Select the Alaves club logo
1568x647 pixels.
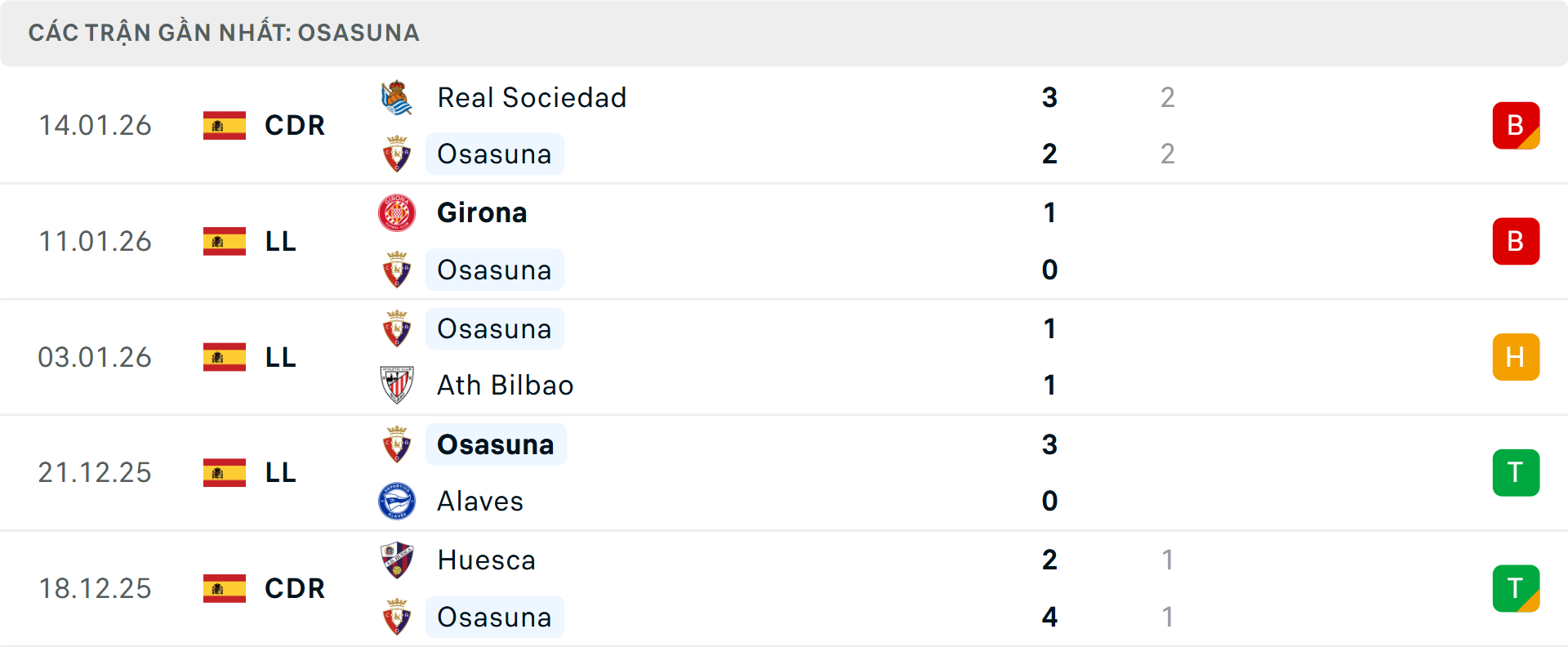397,501
